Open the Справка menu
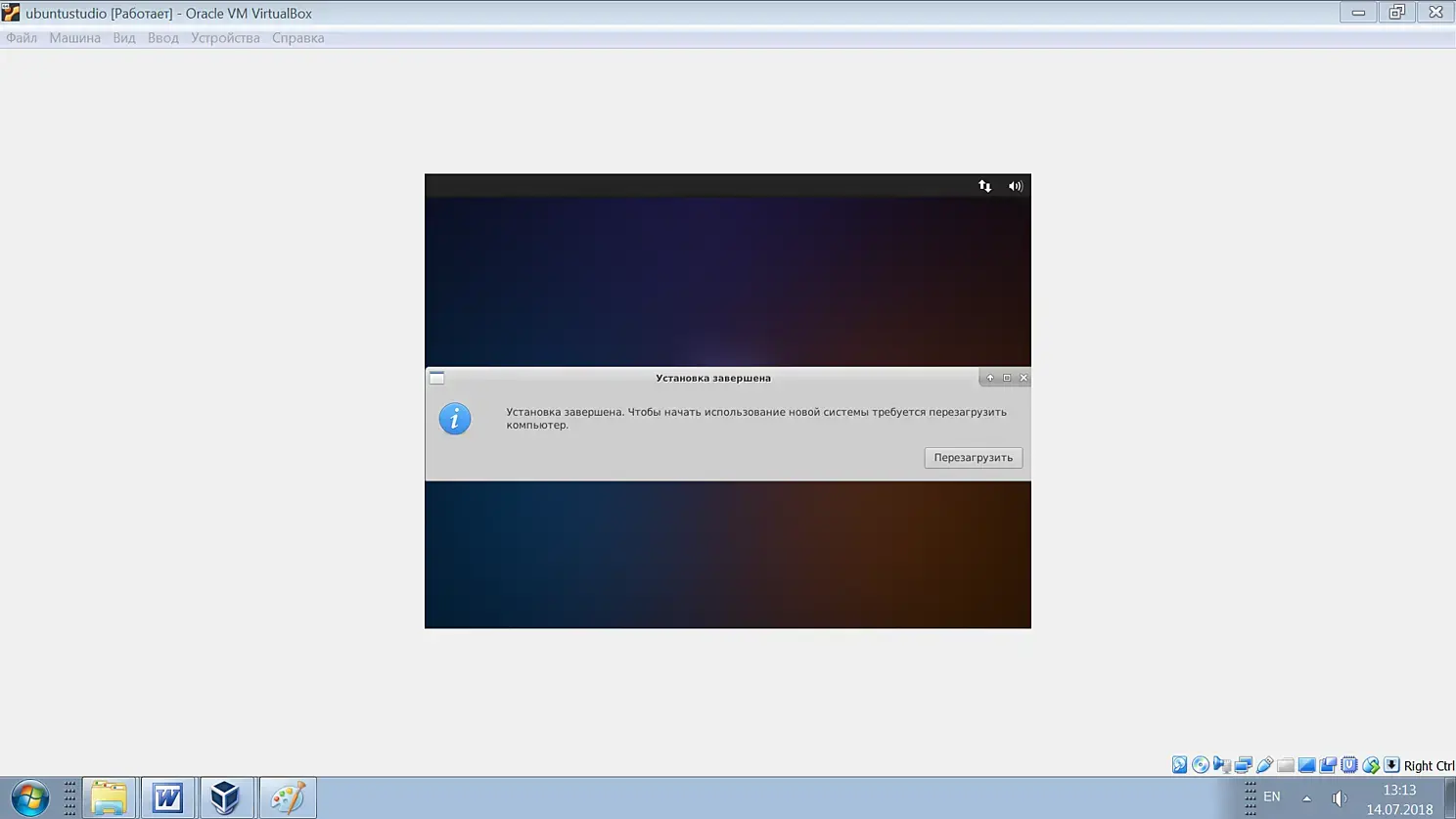This screenshot has height=819, width=1456. coord(298,38)
